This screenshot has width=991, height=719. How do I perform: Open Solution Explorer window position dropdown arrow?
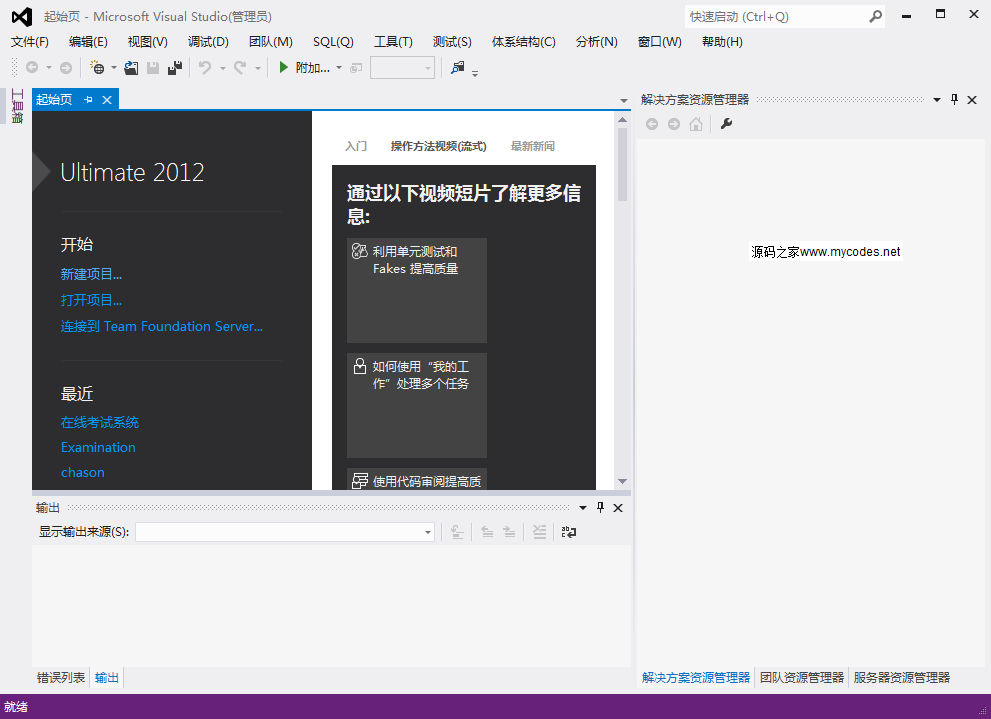(x=937, y=100)
